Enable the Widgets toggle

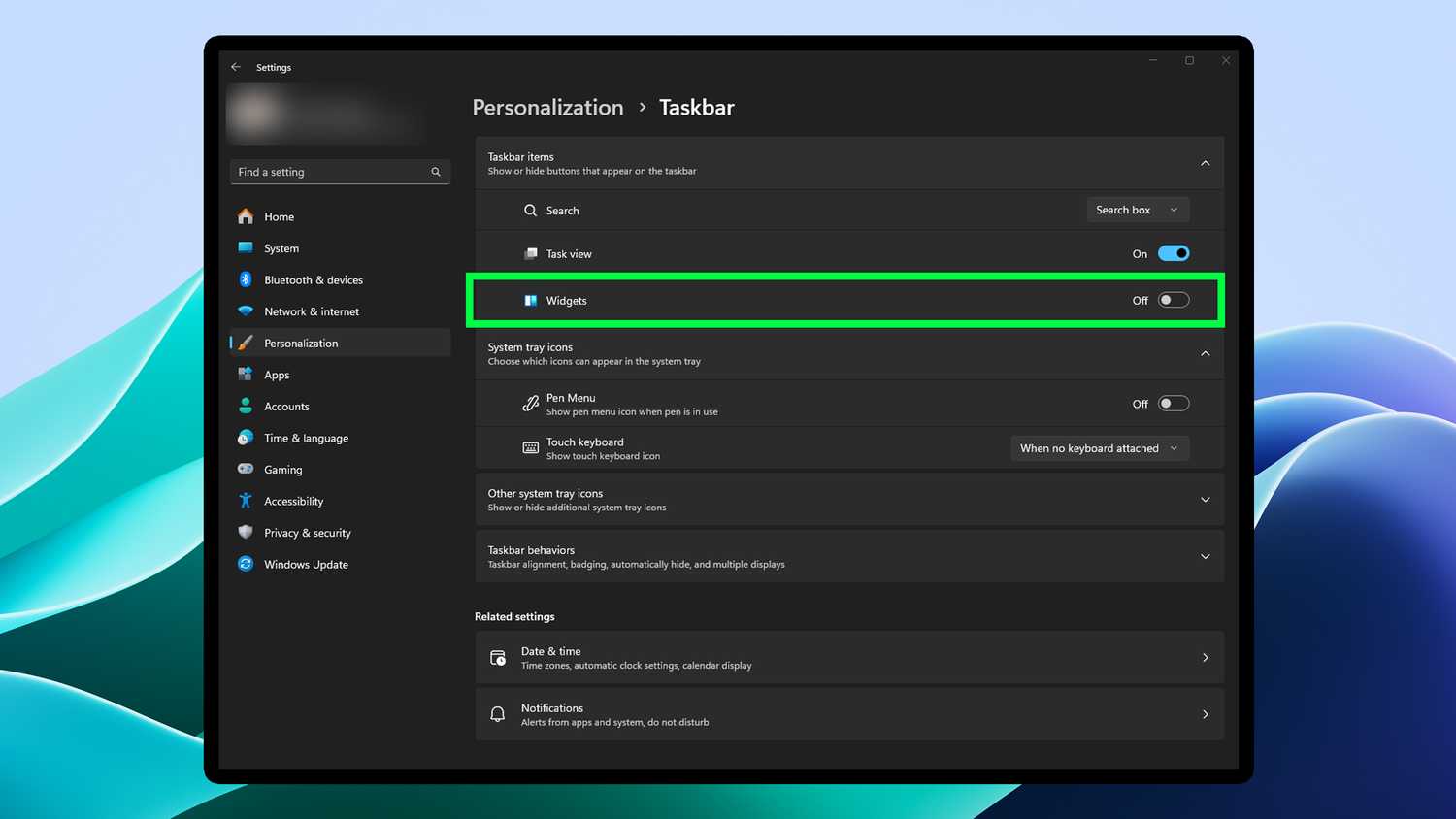pos(1174,300)
